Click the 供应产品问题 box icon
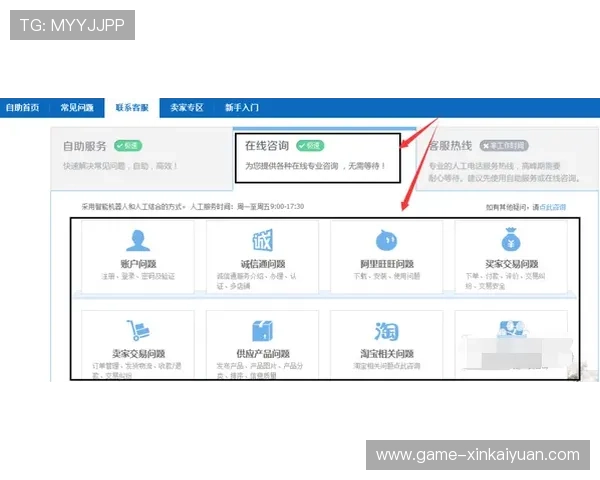 (262, 330)
